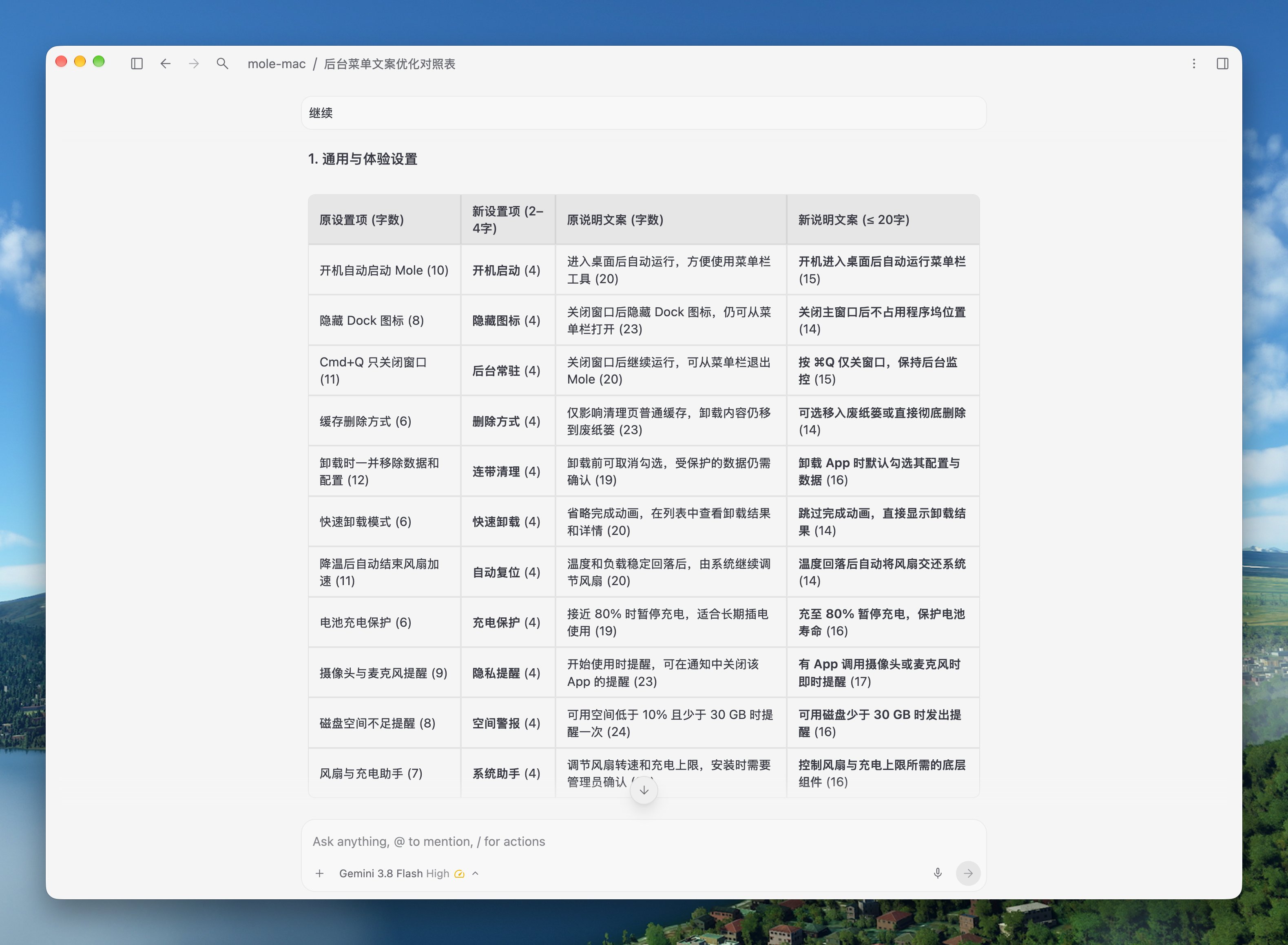Image resolution: width=1288 pixels, height=945 pixels.
Task: Focus the Ask anything input field
Action: [643, 841]
